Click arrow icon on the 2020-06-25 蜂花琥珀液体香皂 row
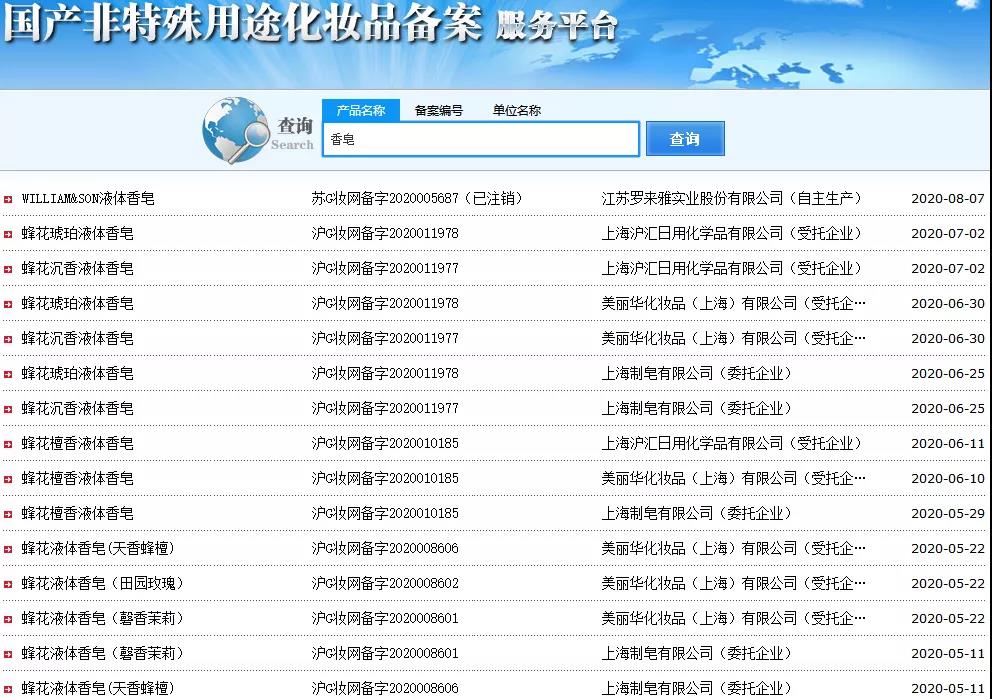The height and width of the screenshot is (699, 992). coord(8,374)
